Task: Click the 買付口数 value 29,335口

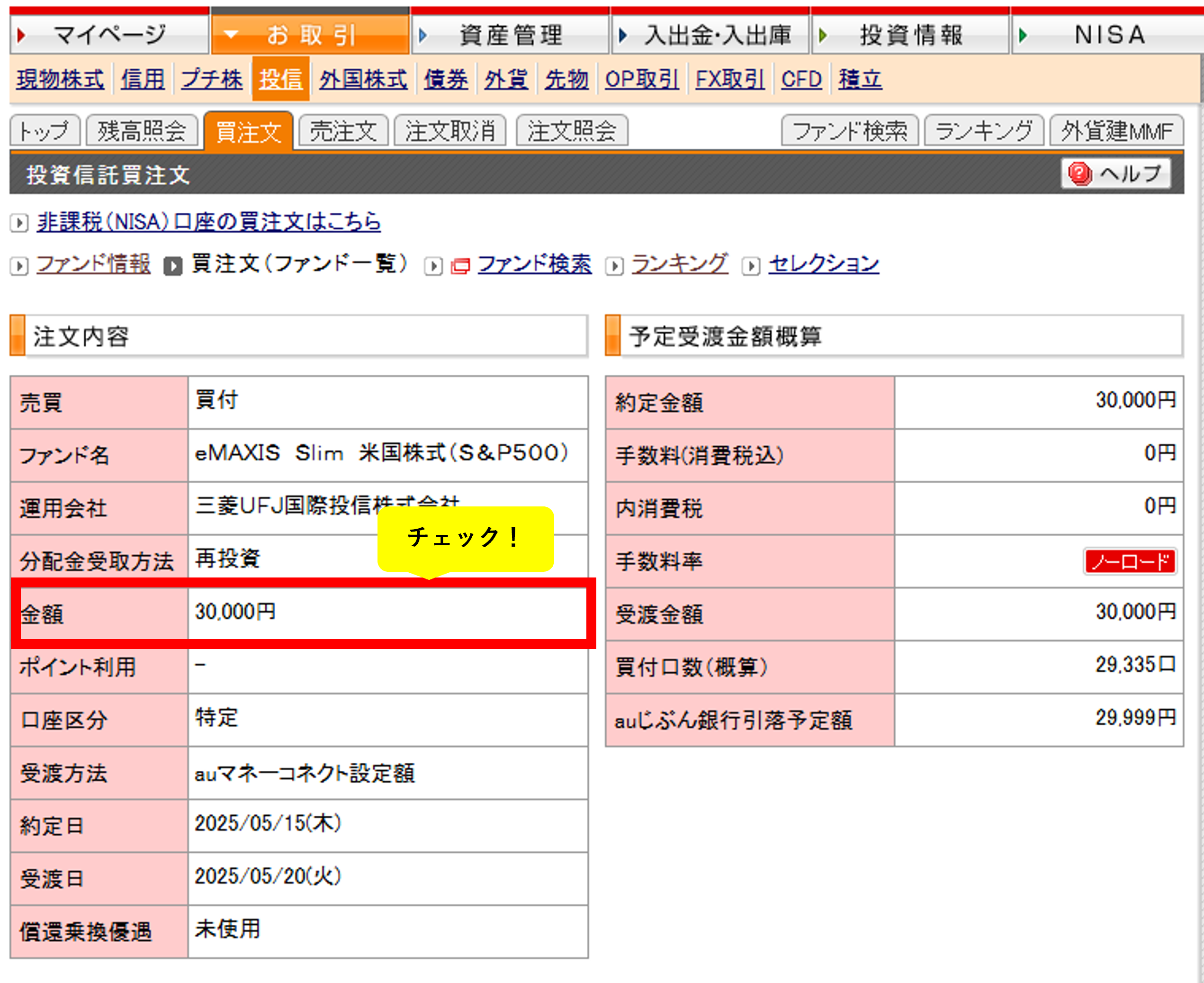Action: pos(1135,665)
